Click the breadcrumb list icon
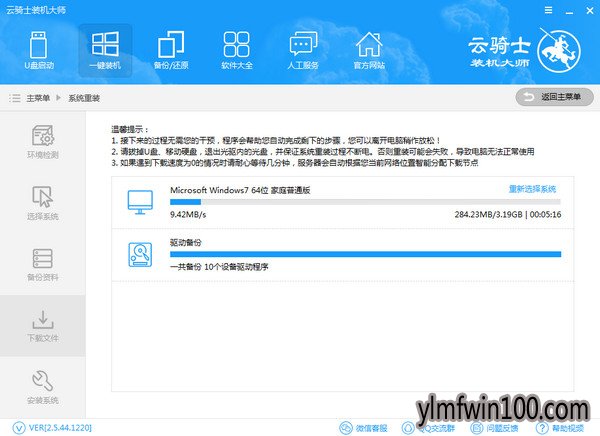The height and width of the screenshot is (436, 600). pyautogui.click(x=15, y=98)
